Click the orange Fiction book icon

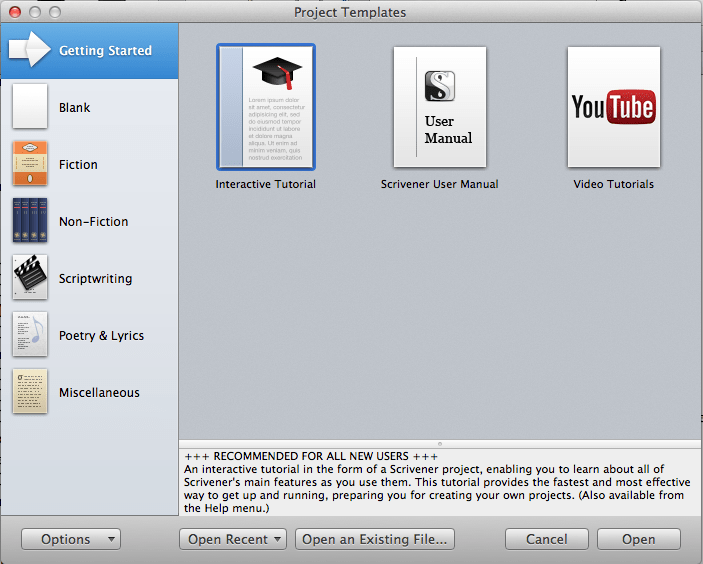point(30,163)
